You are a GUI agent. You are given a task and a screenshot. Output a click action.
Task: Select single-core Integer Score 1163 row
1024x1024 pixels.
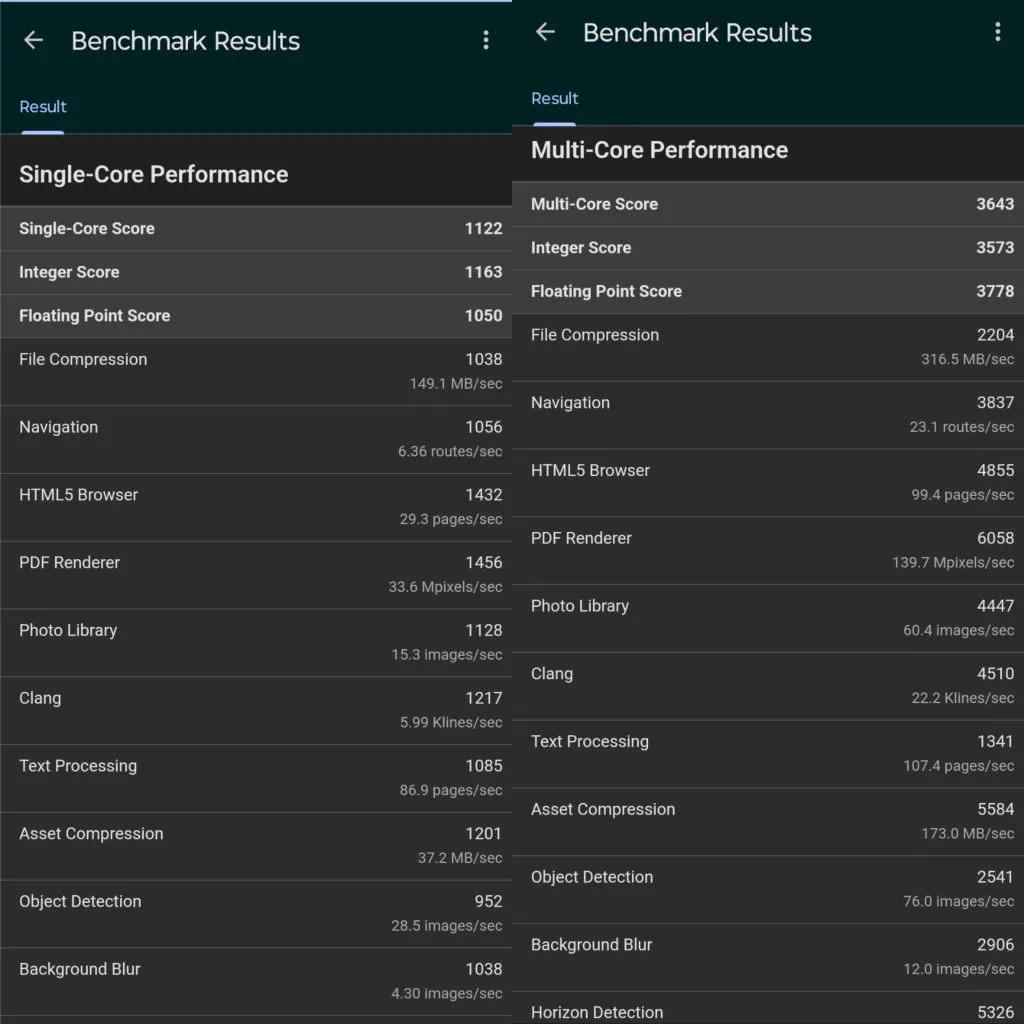pyautogui.click(x=256, y=272)
